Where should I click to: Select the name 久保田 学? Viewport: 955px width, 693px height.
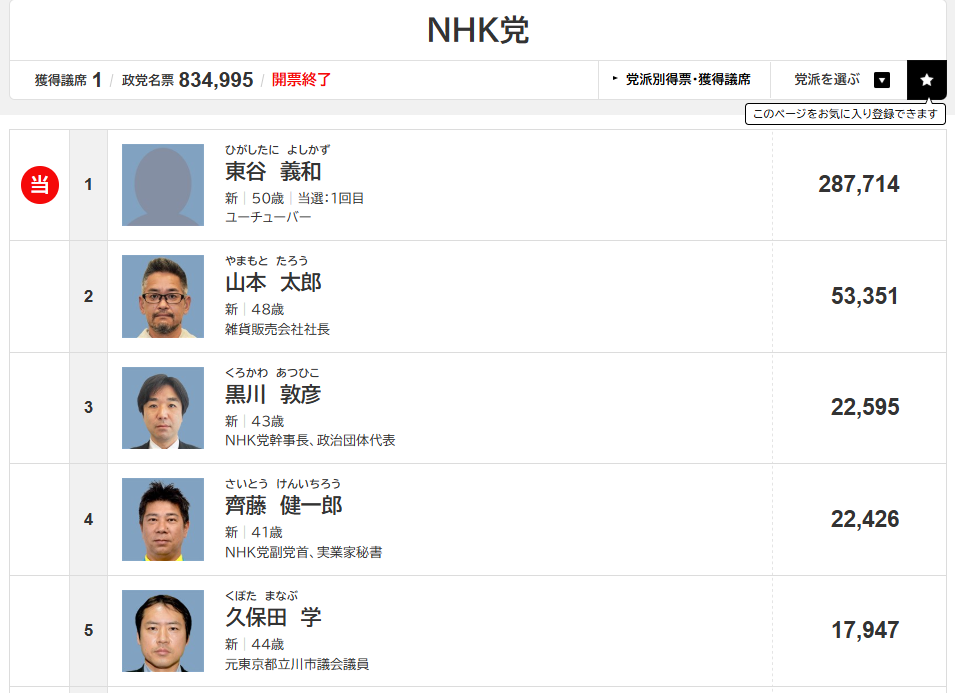pyautogui.click(x=273, y=617)
